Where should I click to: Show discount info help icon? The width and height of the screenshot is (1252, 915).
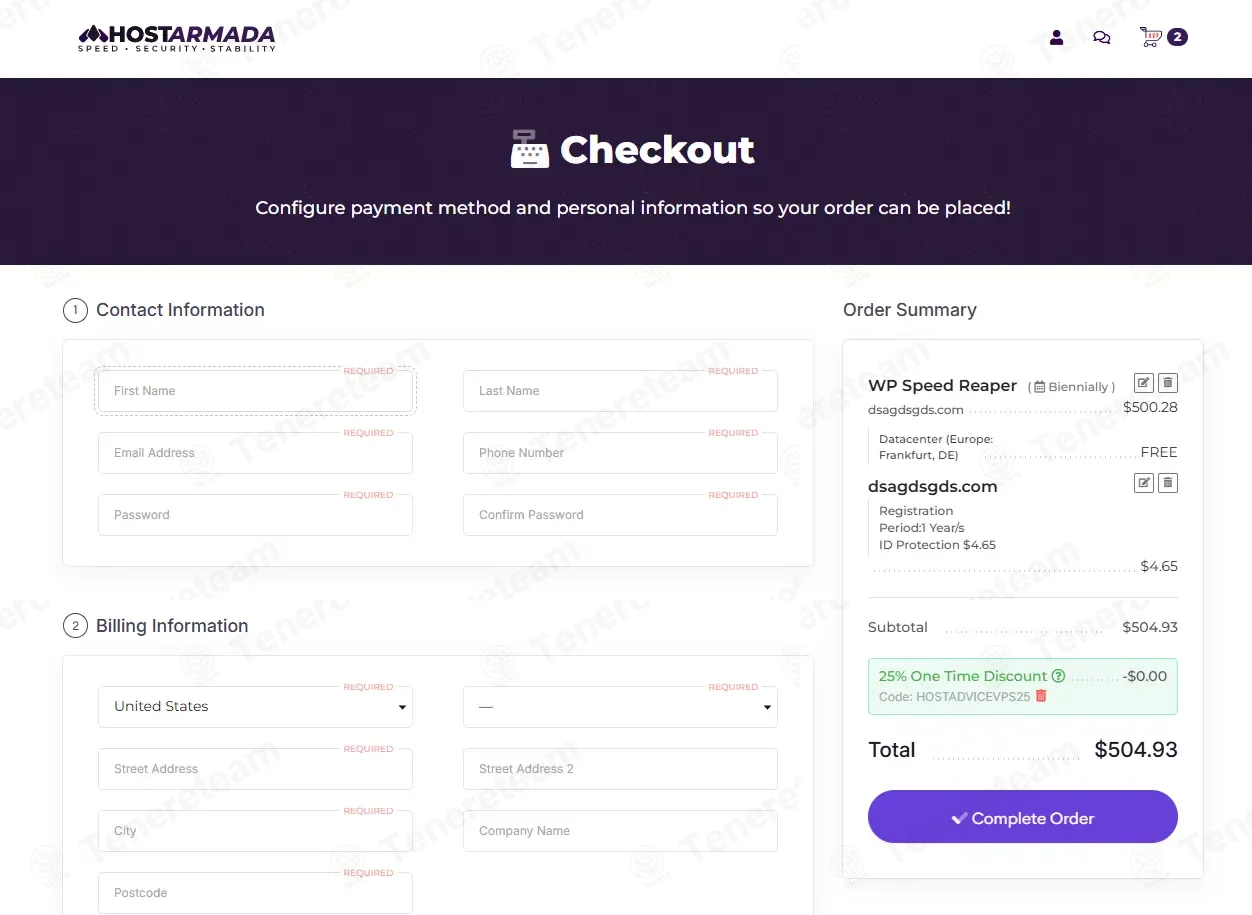(1058, 676)
